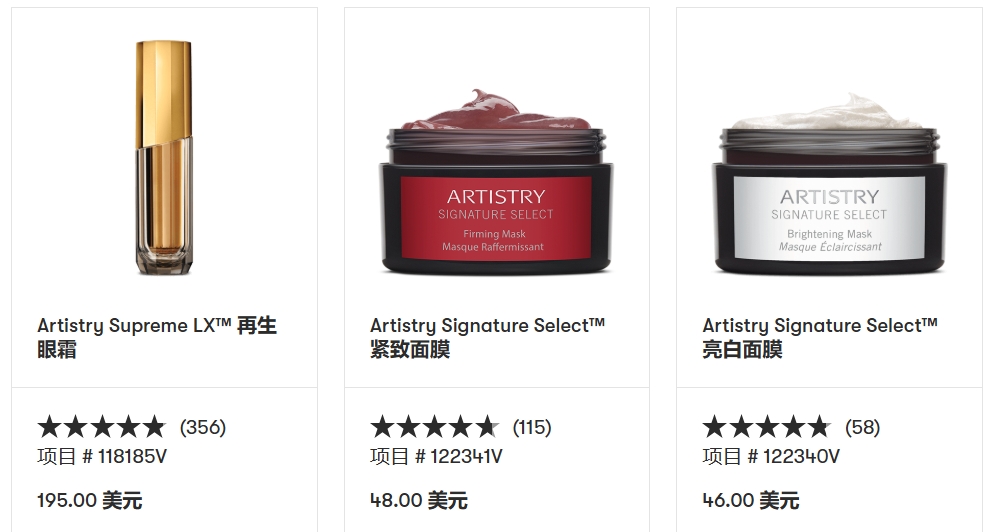Open the (58) reviews count
The image size is (990, 532).
click(862, 427)
